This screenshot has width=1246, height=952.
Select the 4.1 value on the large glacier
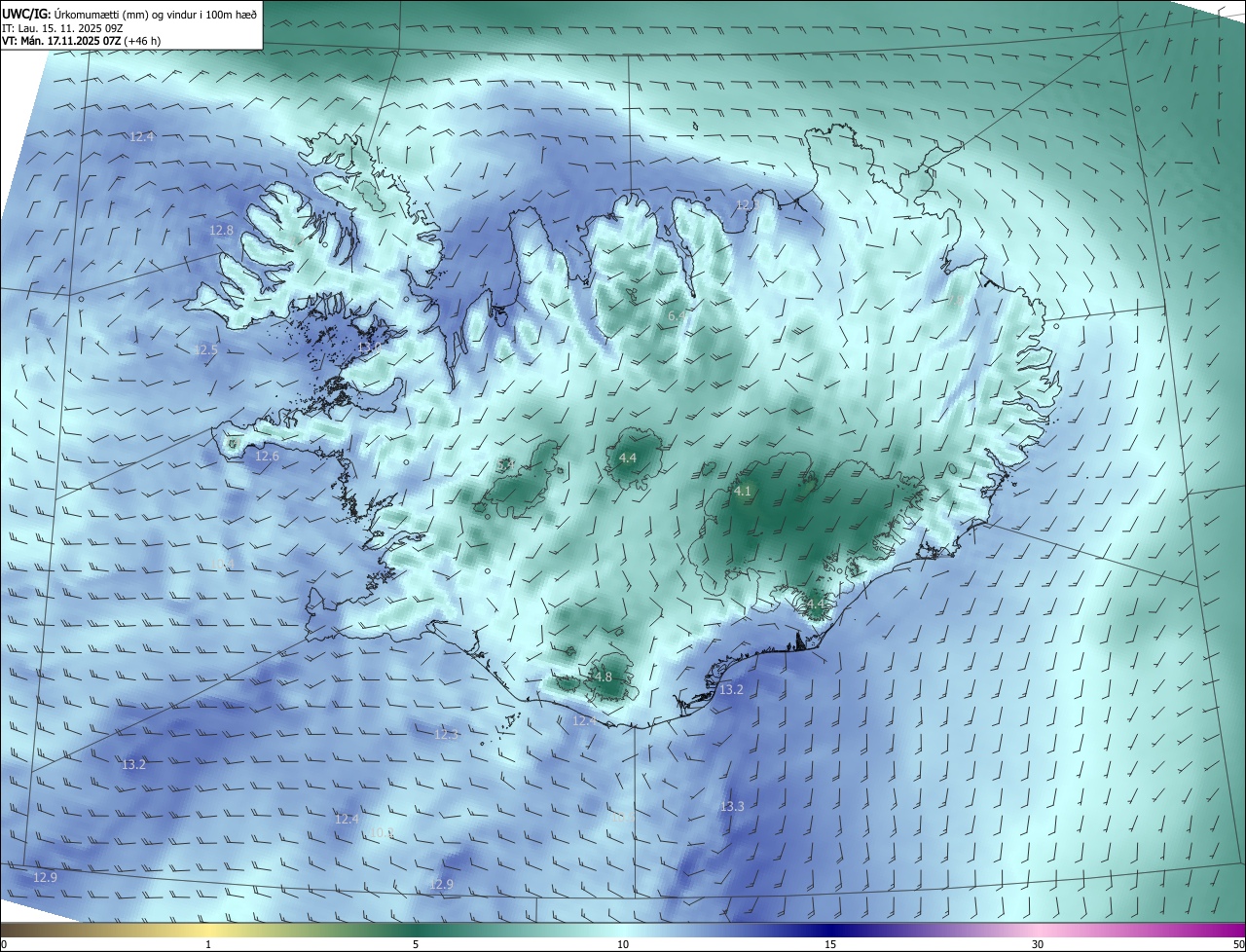click(x=743, y=491)
